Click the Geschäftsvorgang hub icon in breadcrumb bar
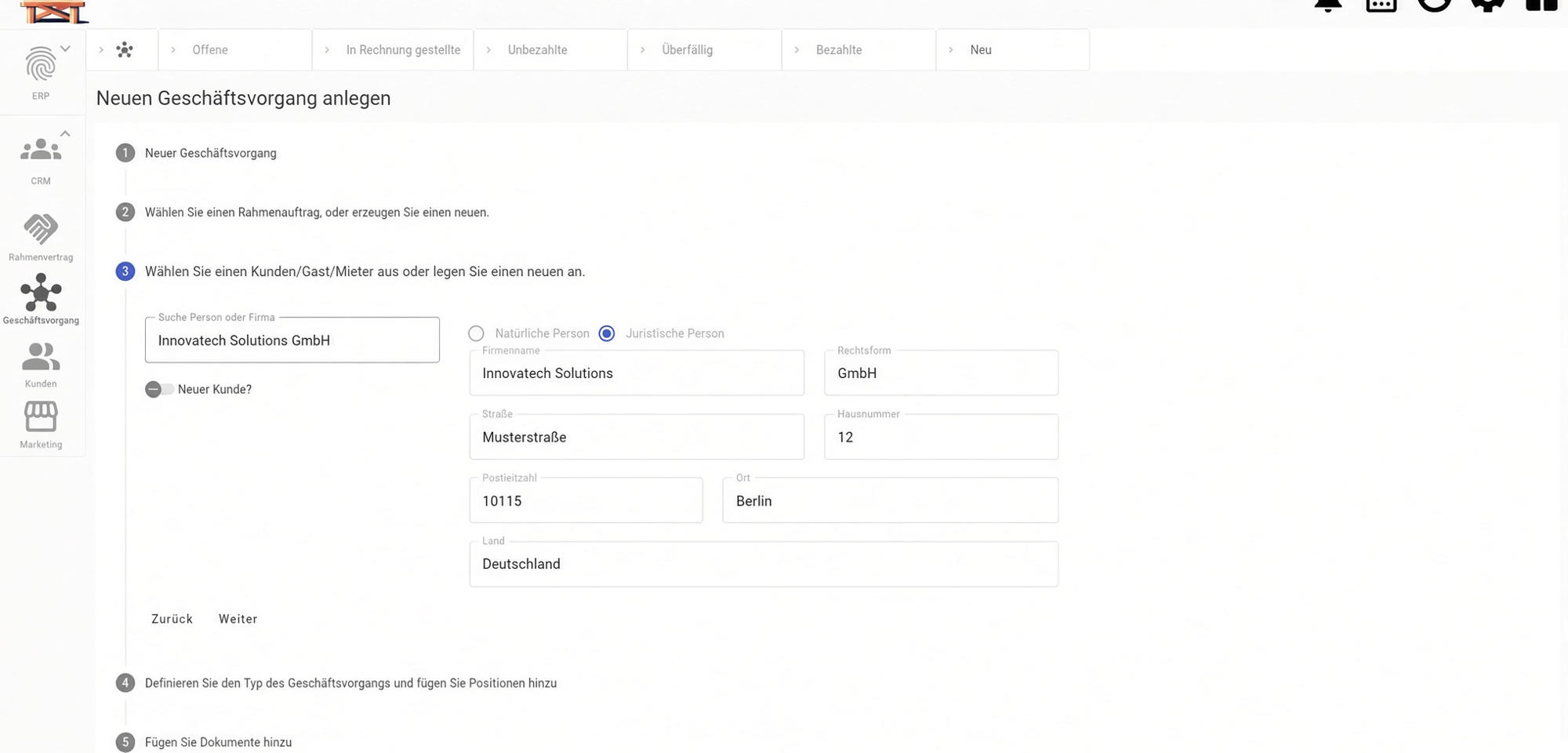This screenshot has width=1568, height=753. pyautogui.click(x=125, y=50)
